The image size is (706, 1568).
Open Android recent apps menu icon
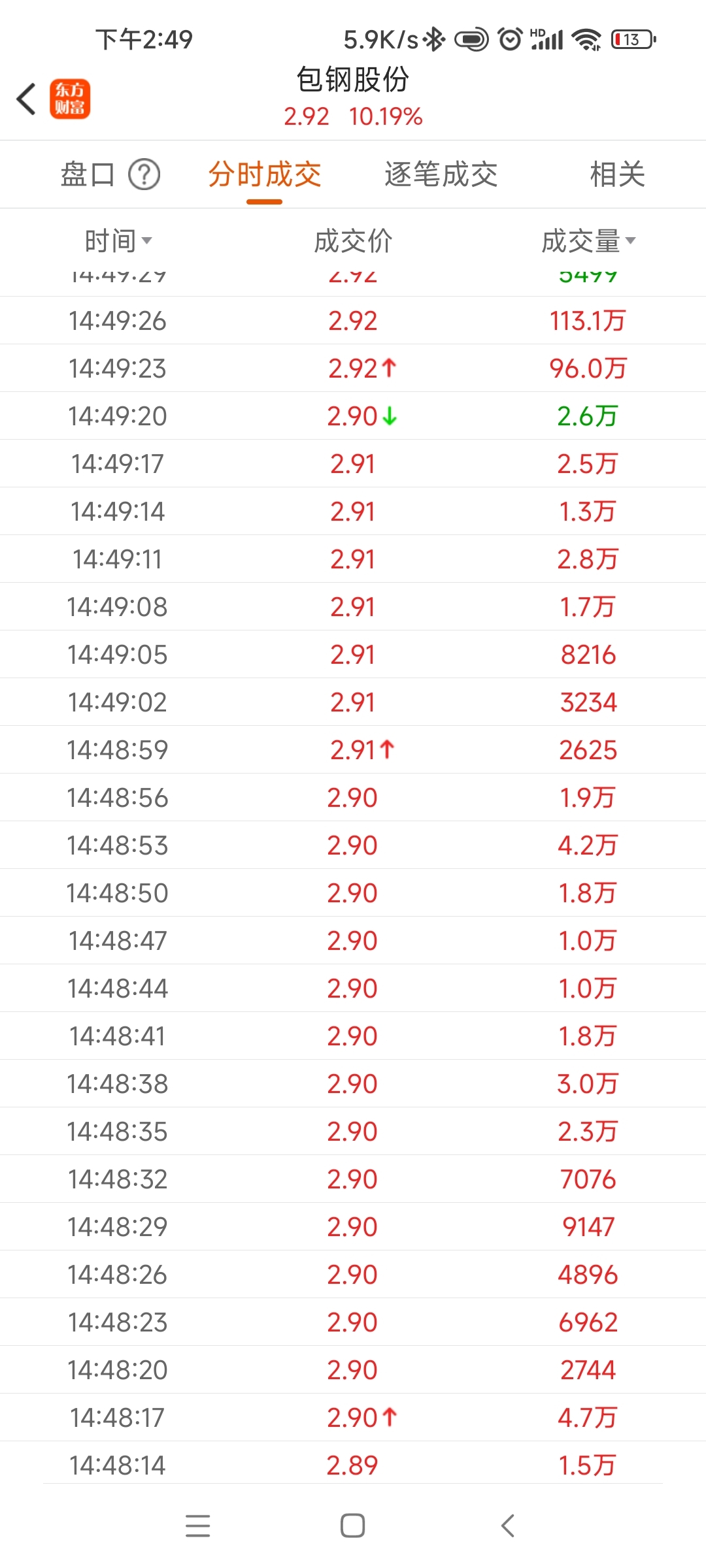click(x=197, y=1526)
